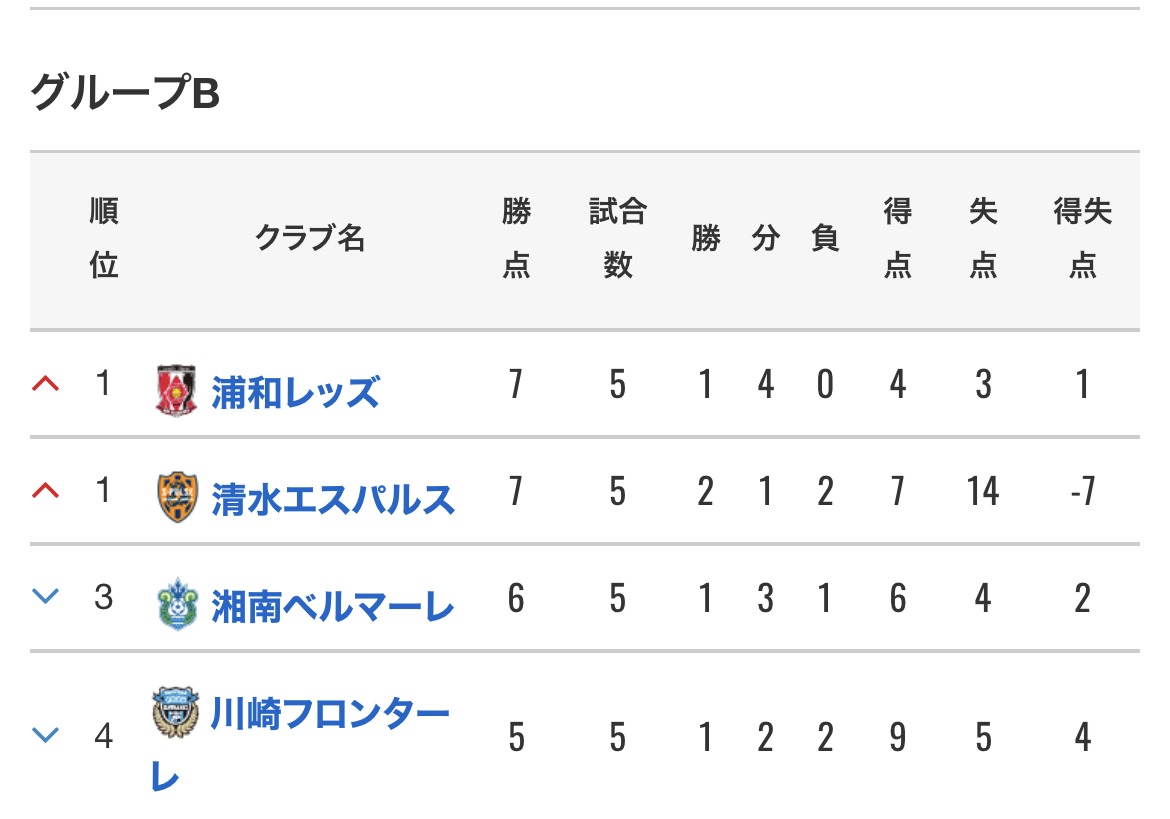Click the グループB section heading

point(125,93)
